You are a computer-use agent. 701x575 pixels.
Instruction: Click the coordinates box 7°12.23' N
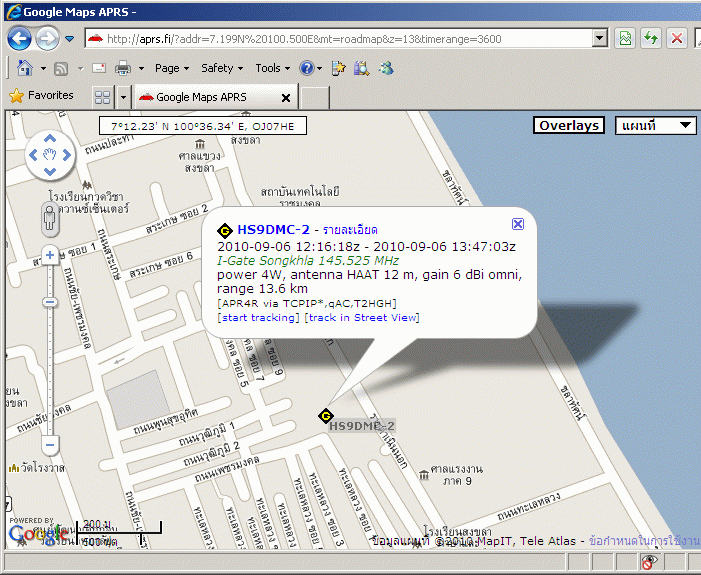click(x=203, y=126)
